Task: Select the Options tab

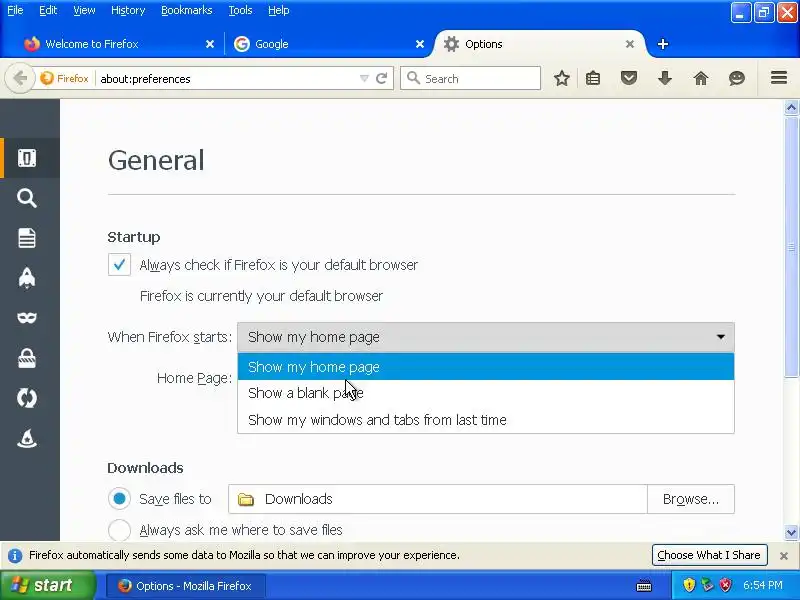Action: [x=539, y=44]
